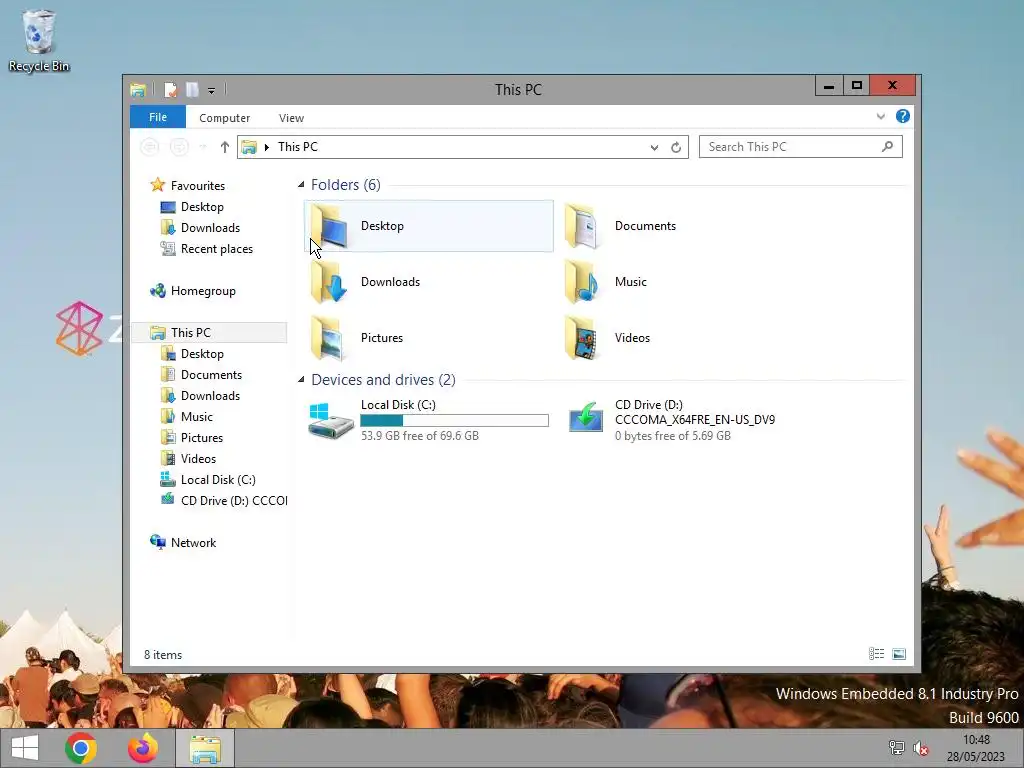Open the Music folder icon in Folders
1024x768 pixels.
pos(581,282)
